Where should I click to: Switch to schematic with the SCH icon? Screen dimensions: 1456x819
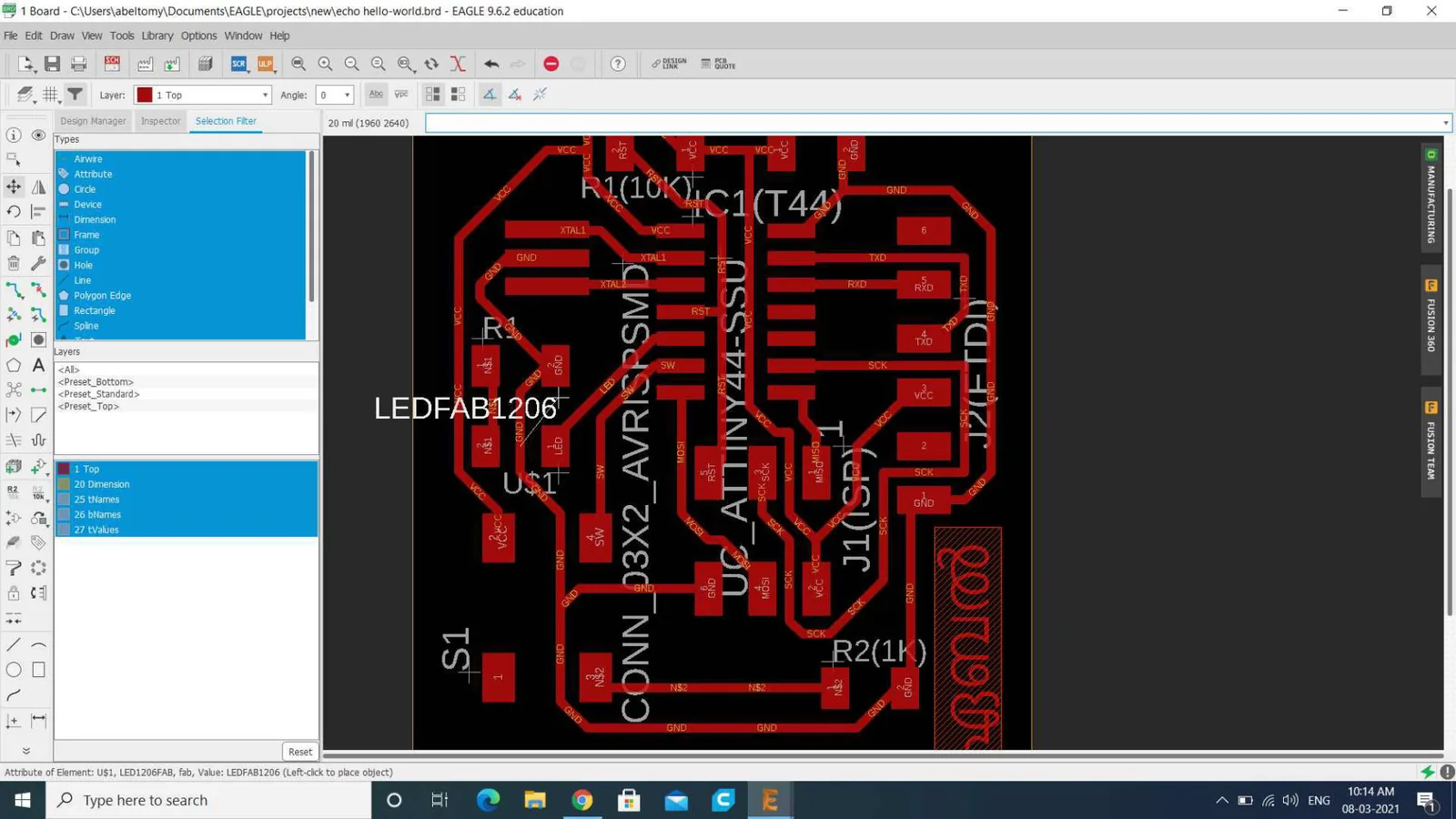[112, 64]
